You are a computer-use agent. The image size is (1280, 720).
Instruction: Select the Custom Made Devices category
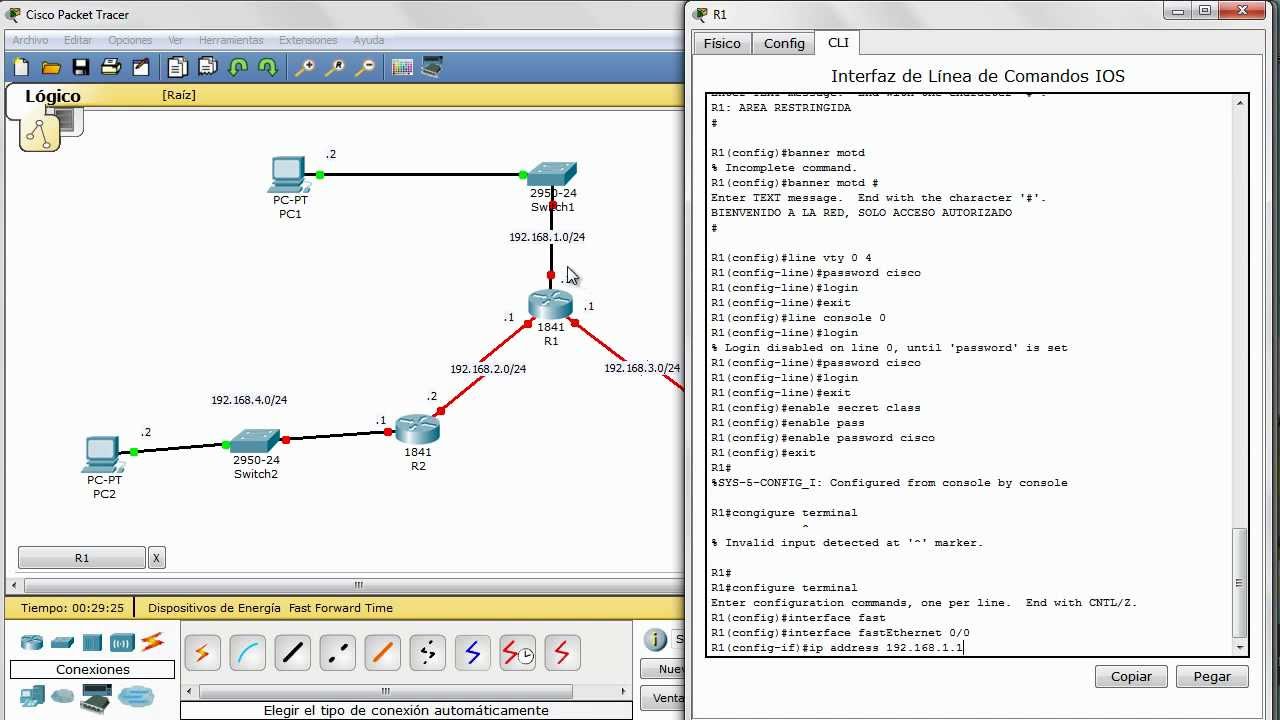coord(96,697)
